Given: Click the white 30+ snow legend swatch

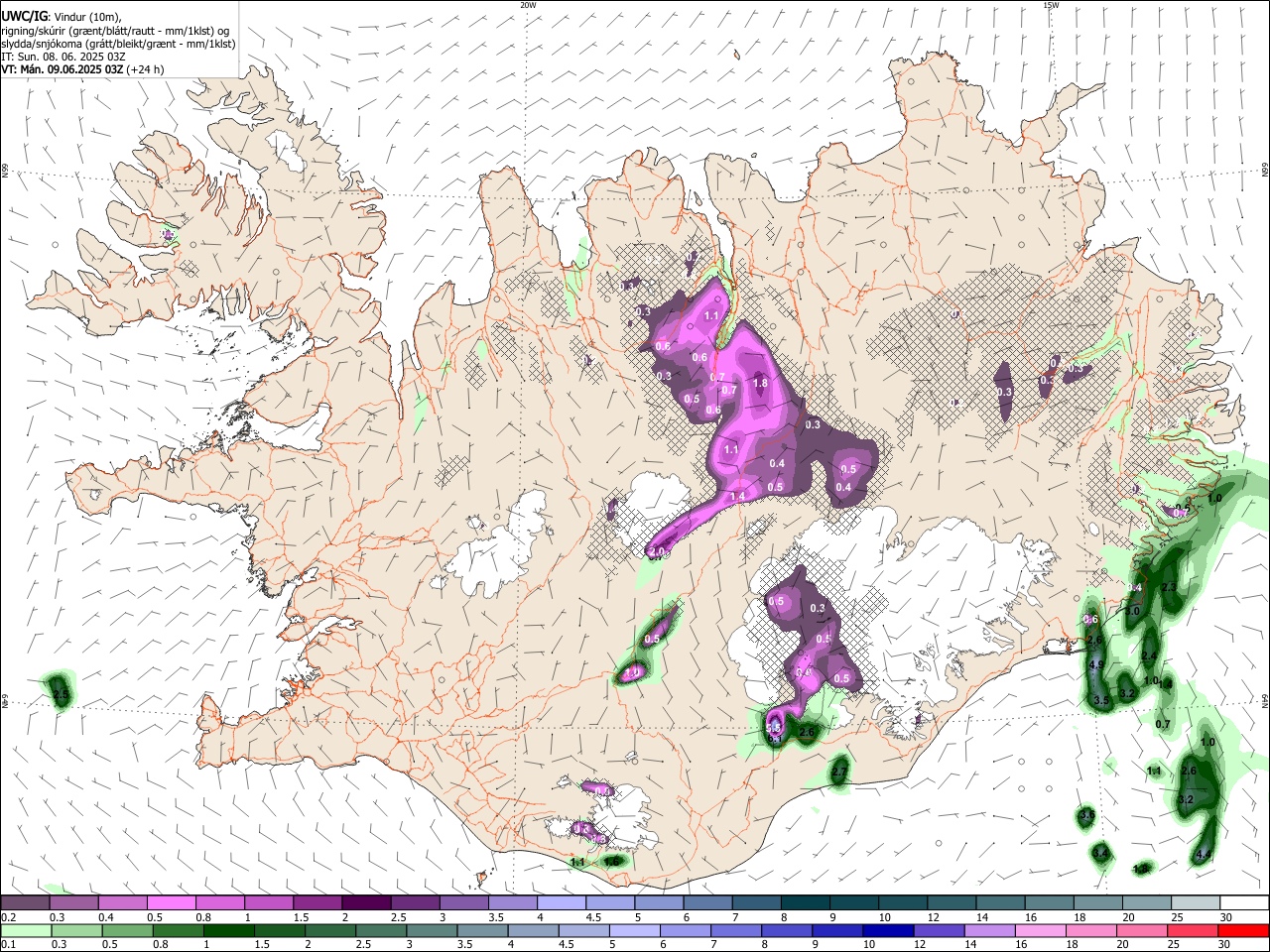Looking at the screenshot, I should pos(1243,902).
